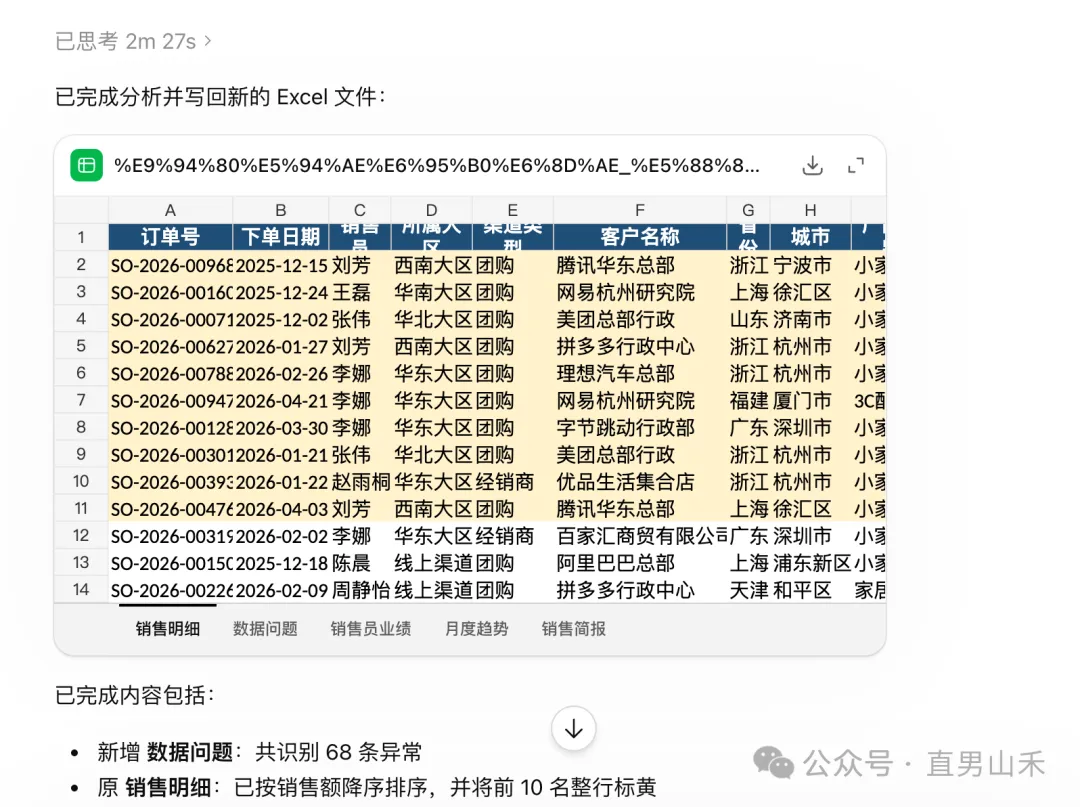This screenshot has height=807, width=1080.
Task: Select the cell 2026-01-21
Action: (x=280, y=454)
